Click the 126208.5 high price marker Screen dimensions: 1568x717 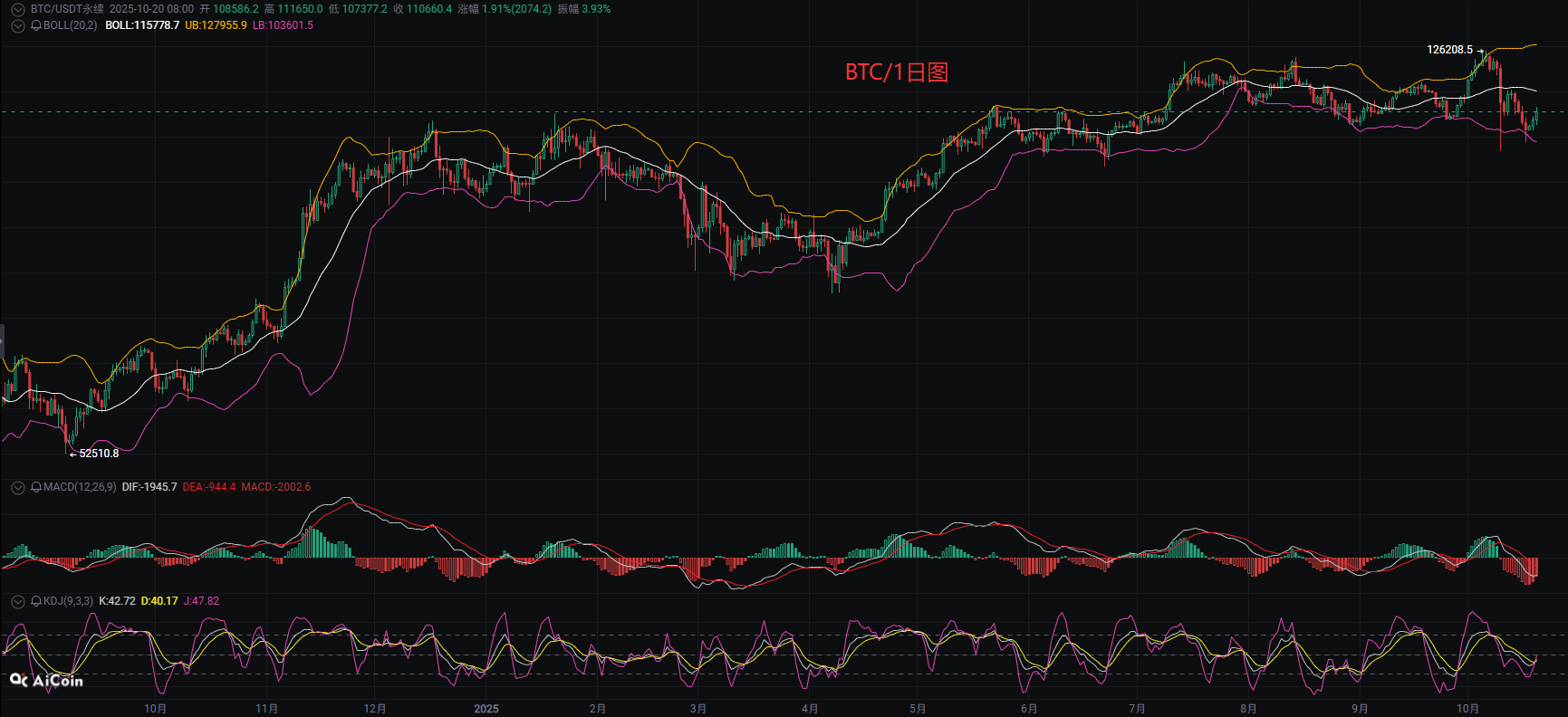(x=1450, y=50)
